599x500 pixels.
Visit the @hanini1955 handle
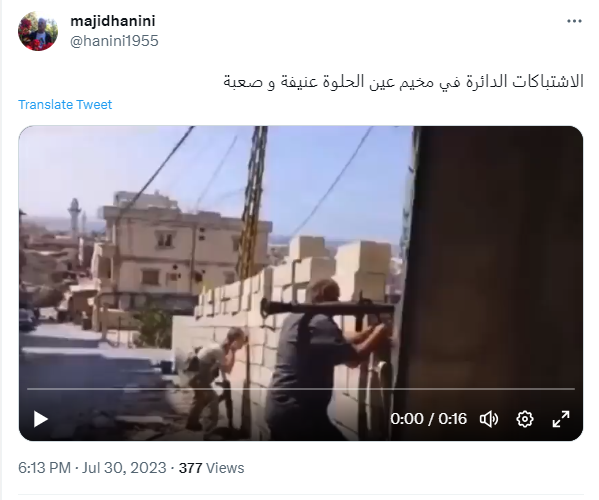(114, 41)
